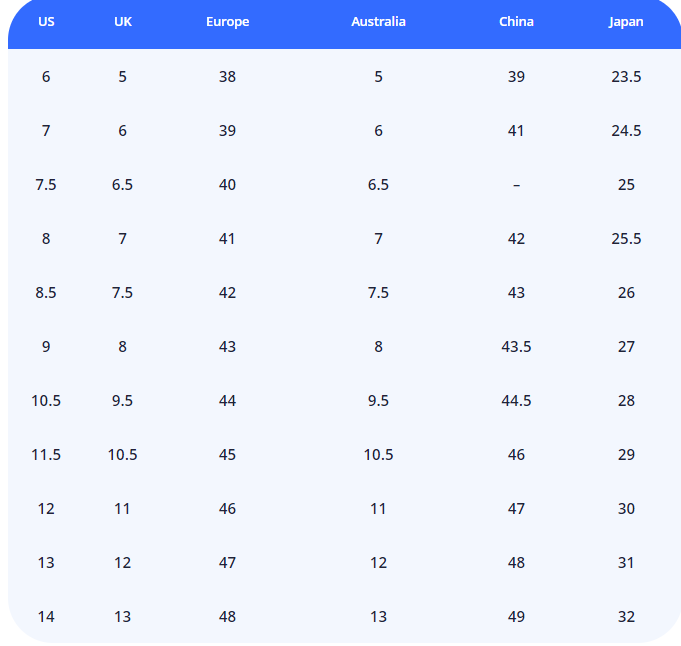Select US size 7.5 cell

[46, 185]
